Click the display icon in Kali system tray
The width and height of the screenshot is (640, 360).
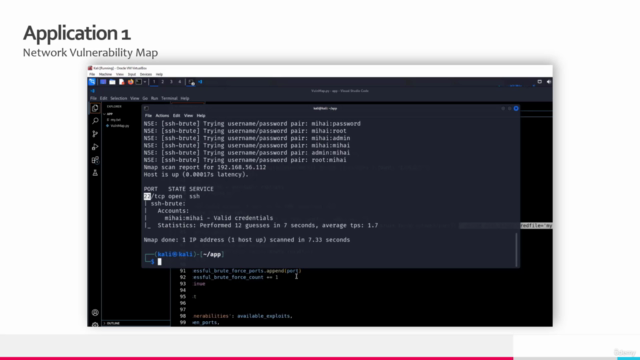pyautogui.click(x=540, y=82)
